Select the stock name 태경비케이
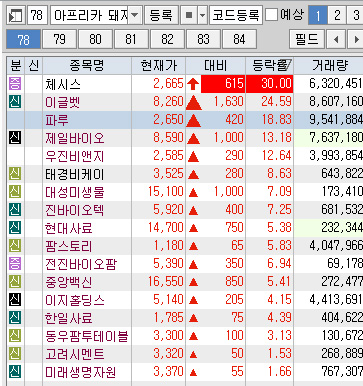This screenshot has height=386, width=363. [75, 174]
